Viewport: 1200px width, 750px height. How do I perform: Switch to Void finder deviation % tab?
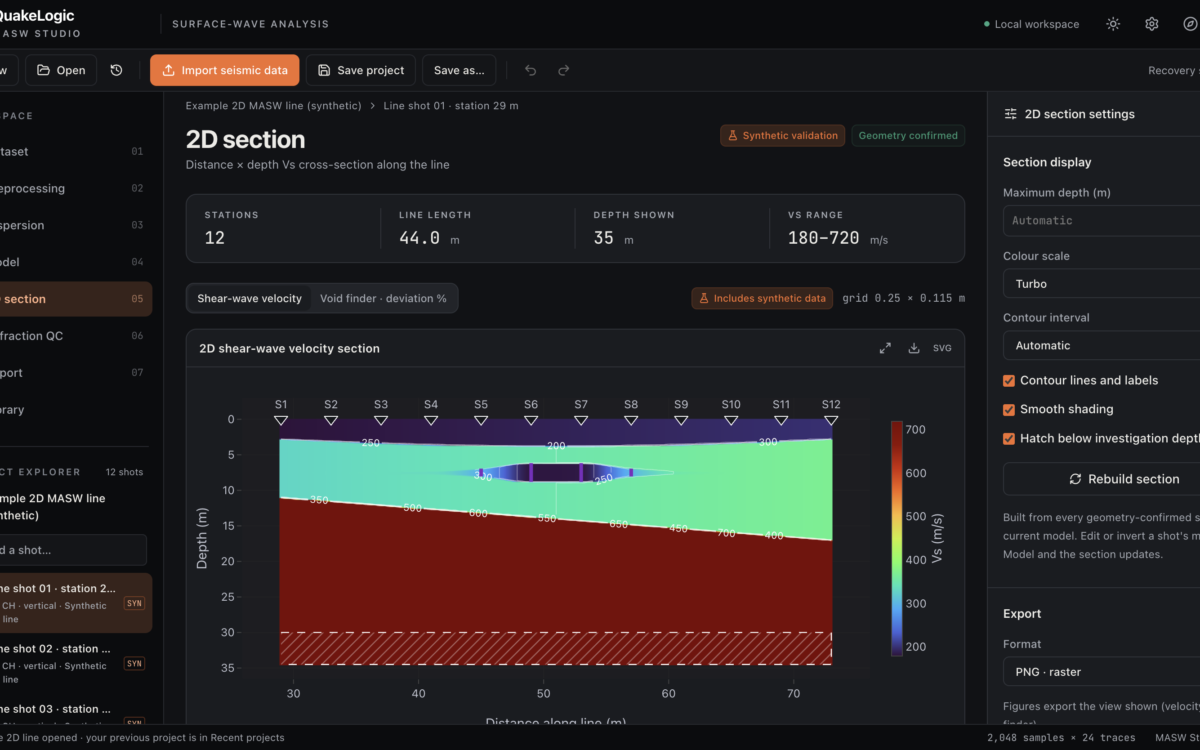coord(383,298)
